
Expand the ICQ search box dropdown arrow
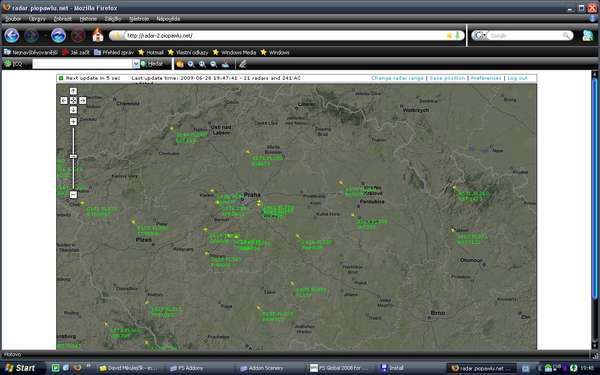135,64
